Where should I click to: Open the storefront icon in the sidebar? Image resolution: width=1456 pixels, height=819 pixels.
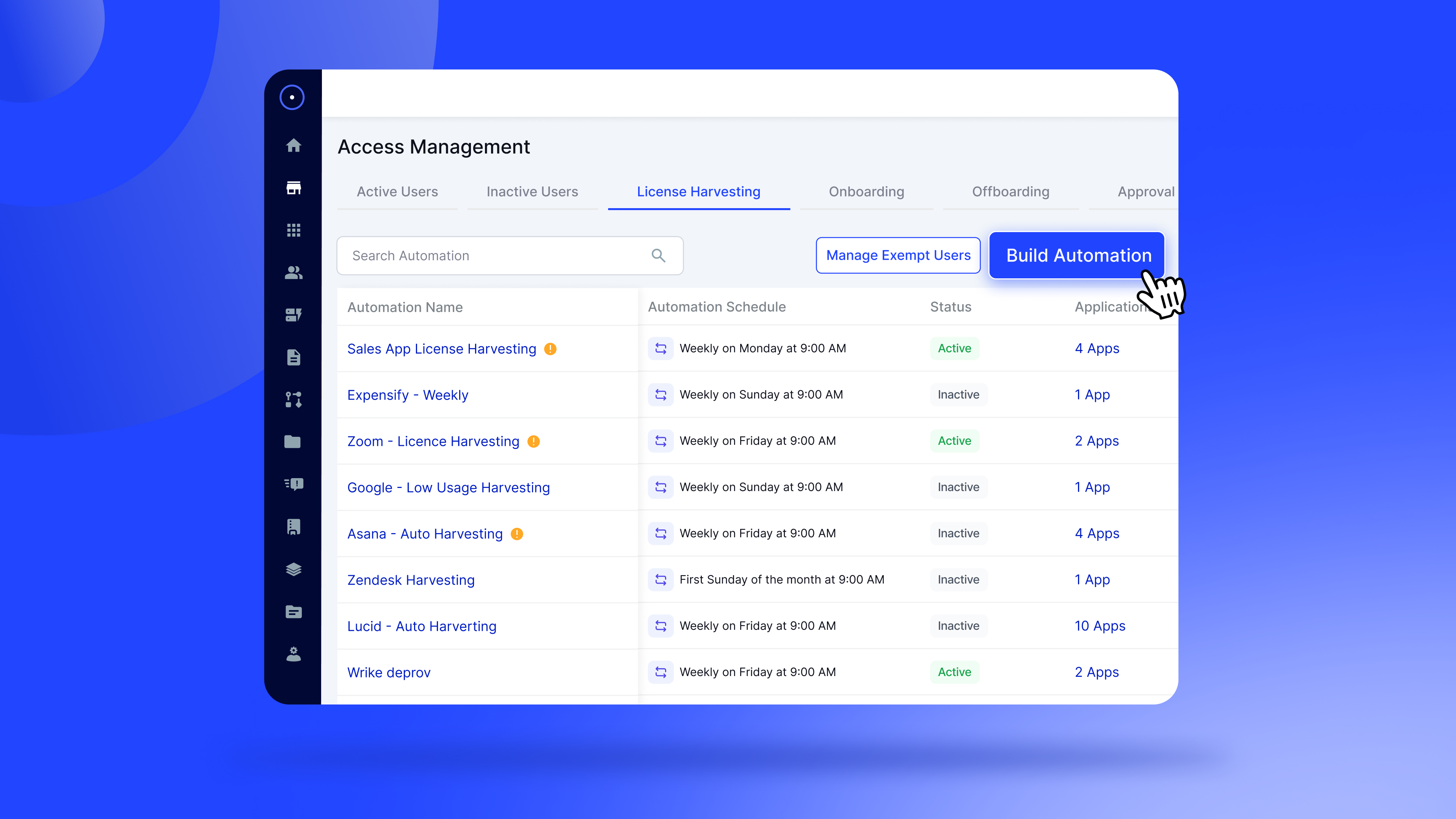point(293,188)
